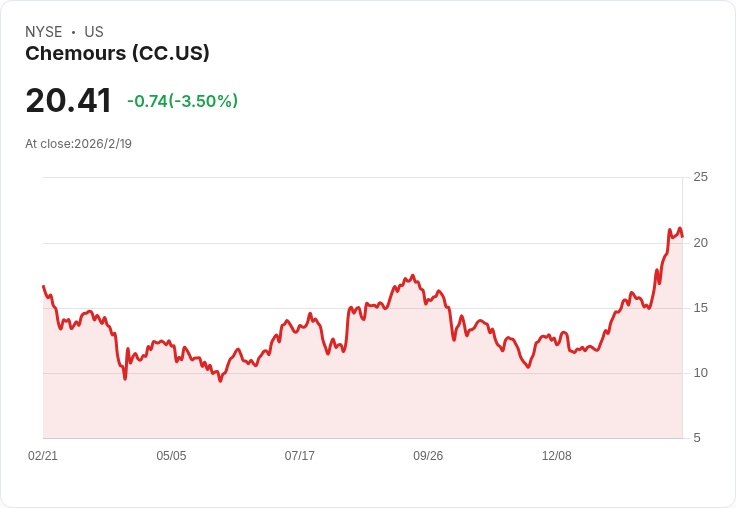Click the 15 value on the price axis

click(700, 308)
